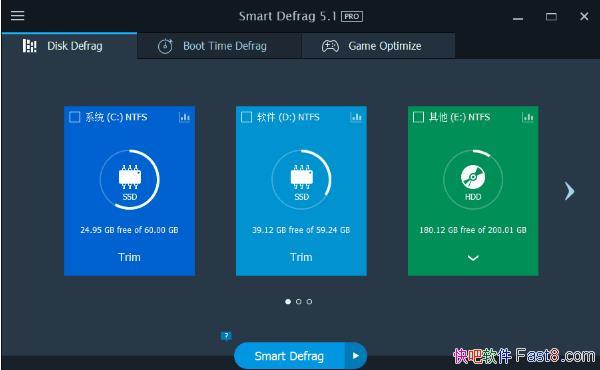Check the C: drive checkbox

click(74, 117)
